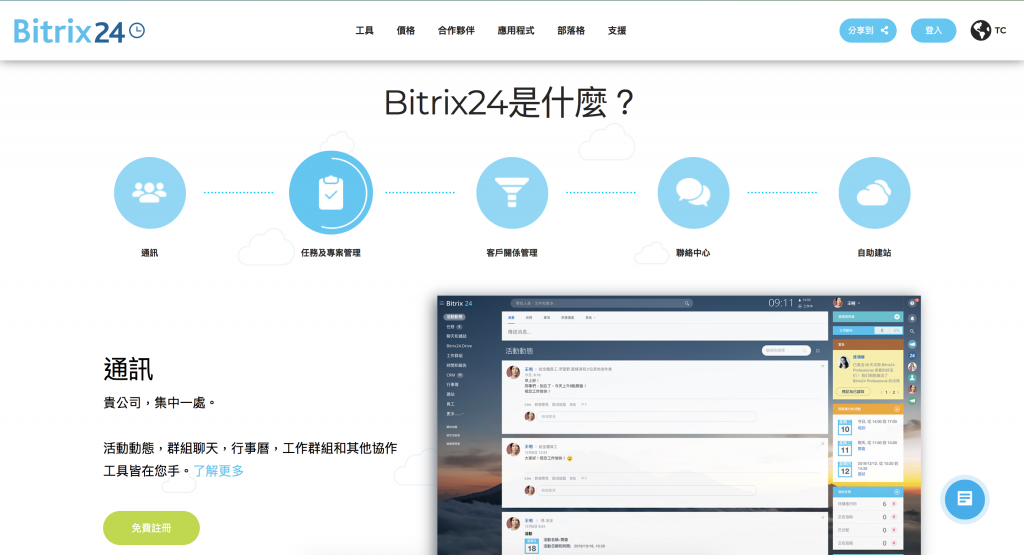Click the search bar in the screenshot
The height and width of the screenshot is (555, 1024).
tap(601, 303)
